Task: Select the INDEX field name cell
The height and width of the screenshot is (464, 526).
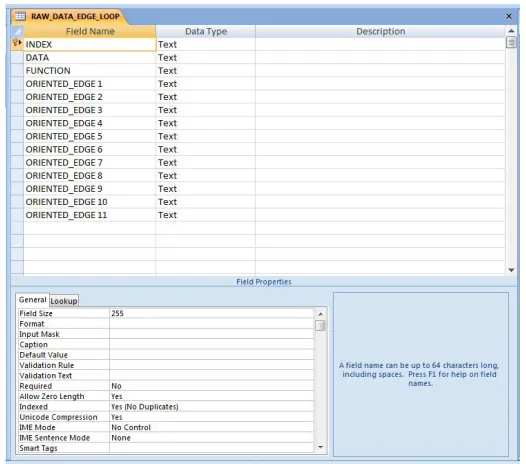Action: 90,44
